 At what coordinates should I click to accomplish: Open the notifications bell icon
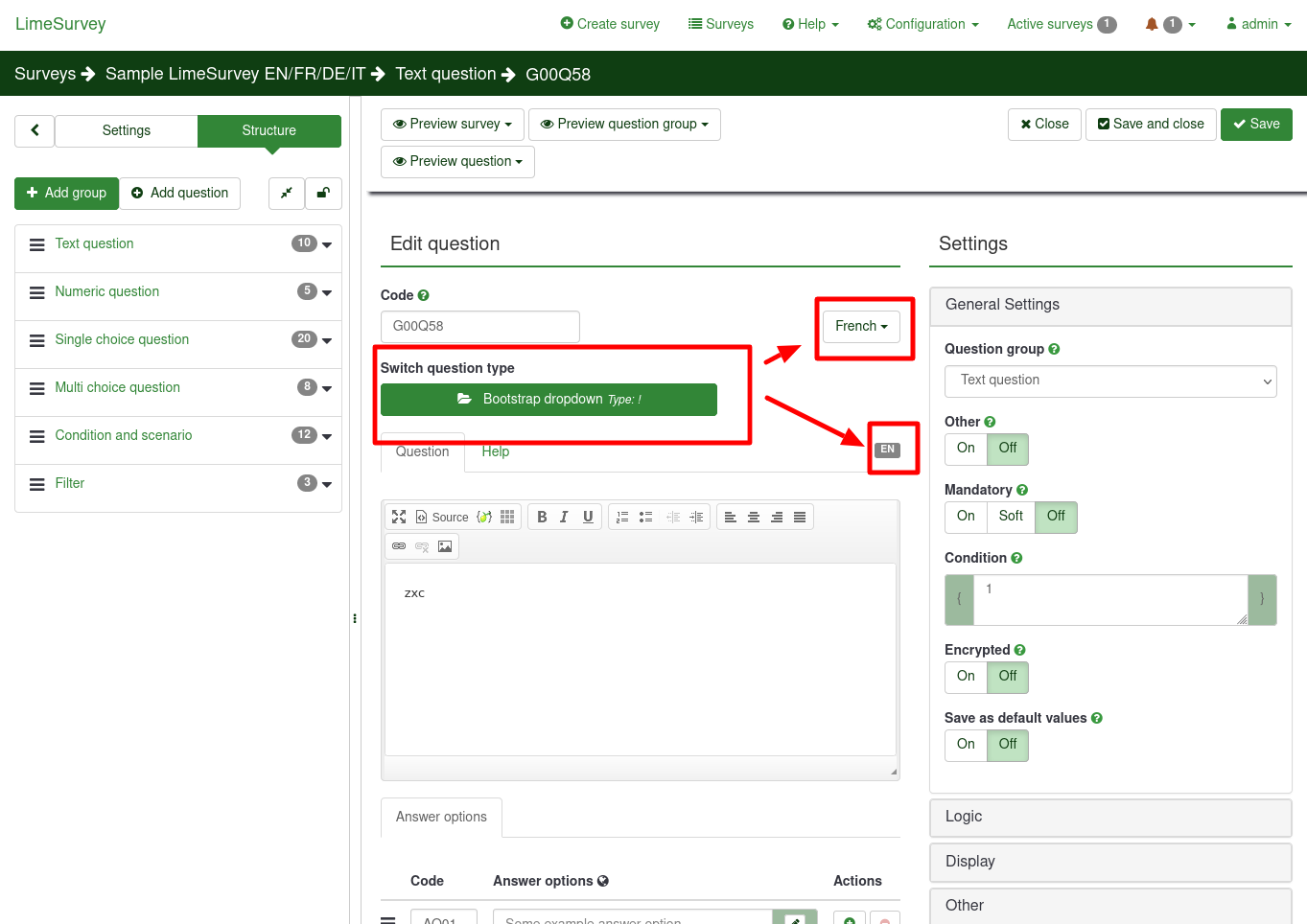1152,24
